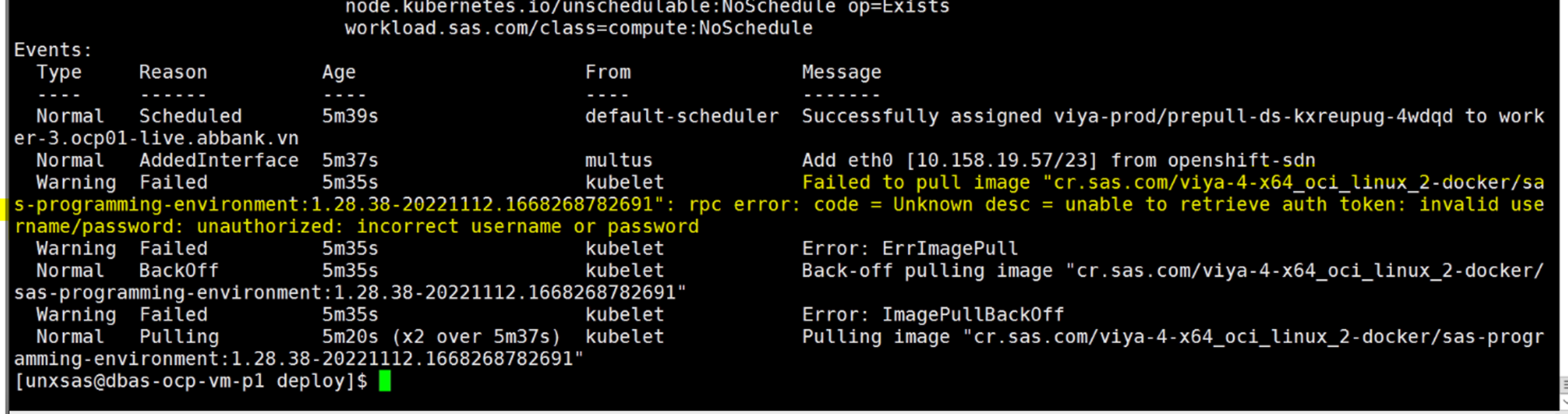Click the "AddedInterface" event reason
This screenshot has height=414, width=1568.
pyautogui.click(x=219, y=160)
